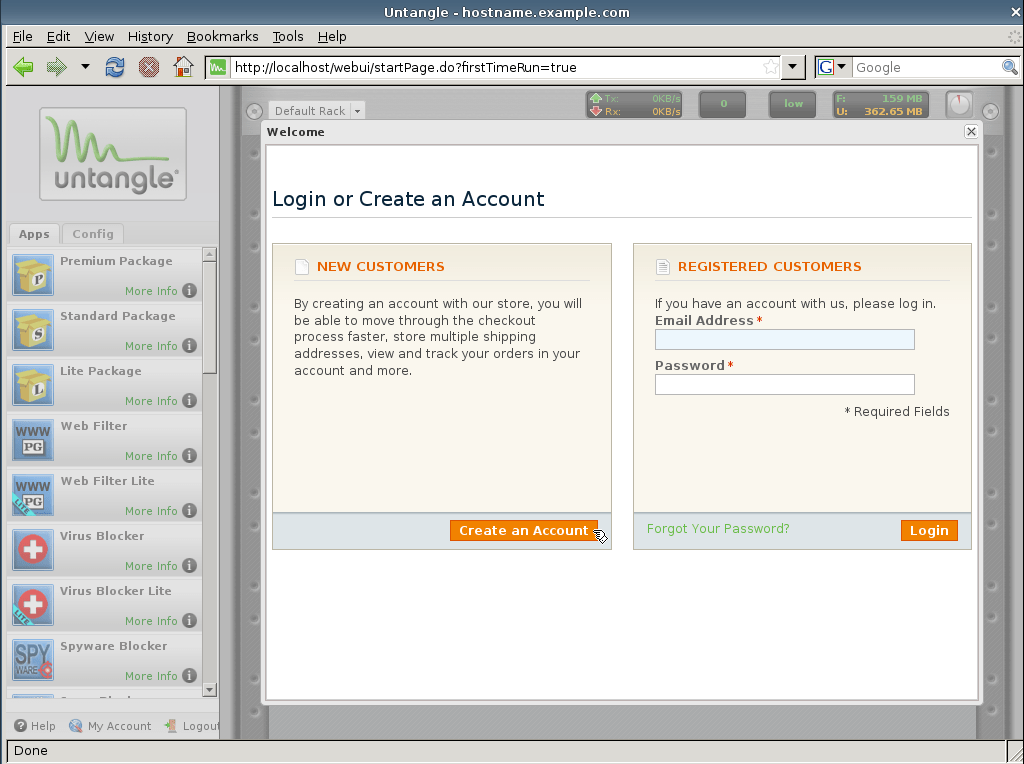The image size is (1024, 764).
Task: Click the browser Forward arrow
Action: pos(57,67)
